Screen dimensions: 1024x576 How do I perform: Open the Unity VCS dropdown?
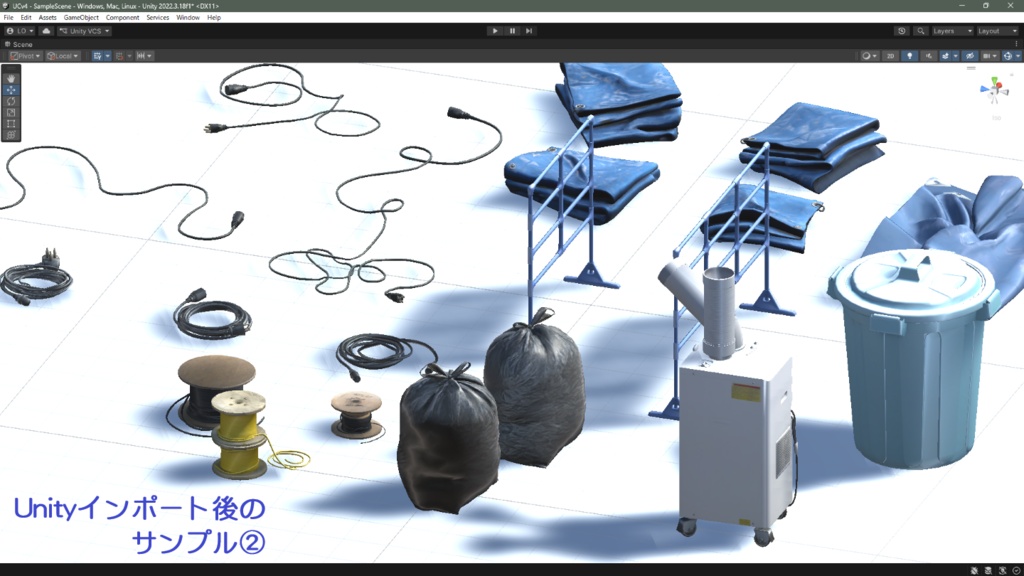(84, 31)
